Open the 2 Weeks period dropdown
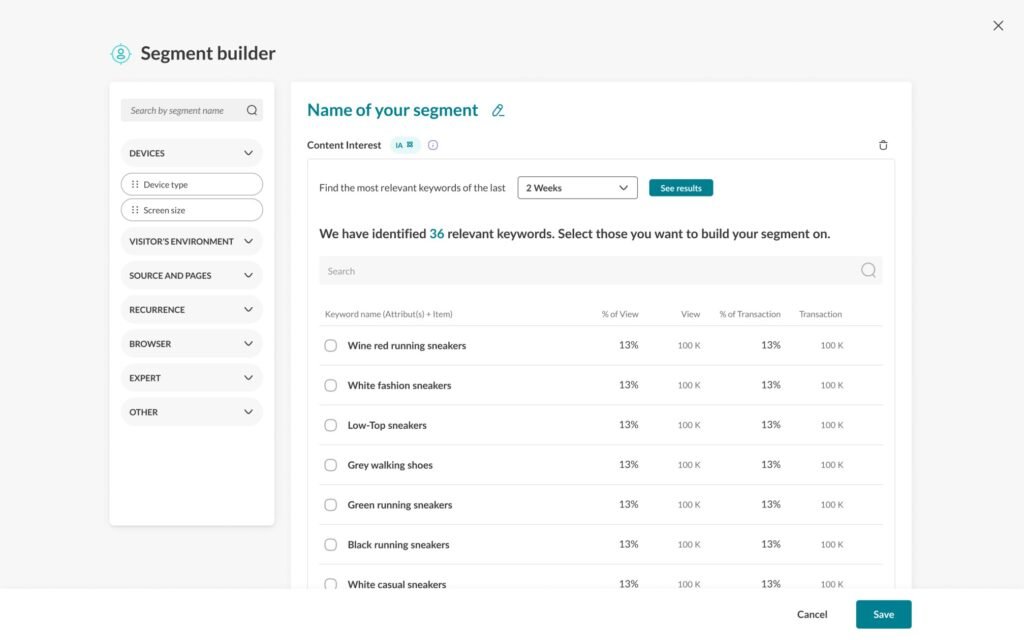Image resolution: width=1024 pixels, height=640 pixels. tap(577, 187)
